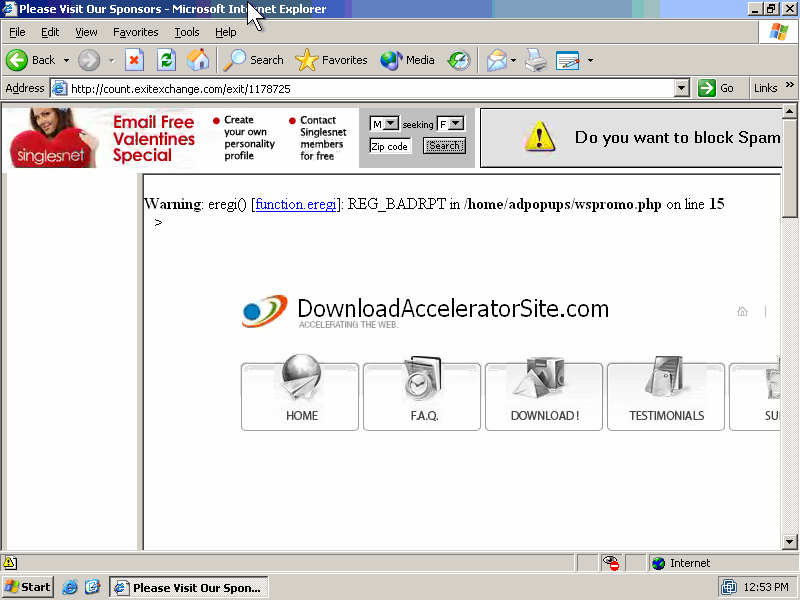Click the Internet zone globe icon
800x600 pixels.
tap(659, 563)
